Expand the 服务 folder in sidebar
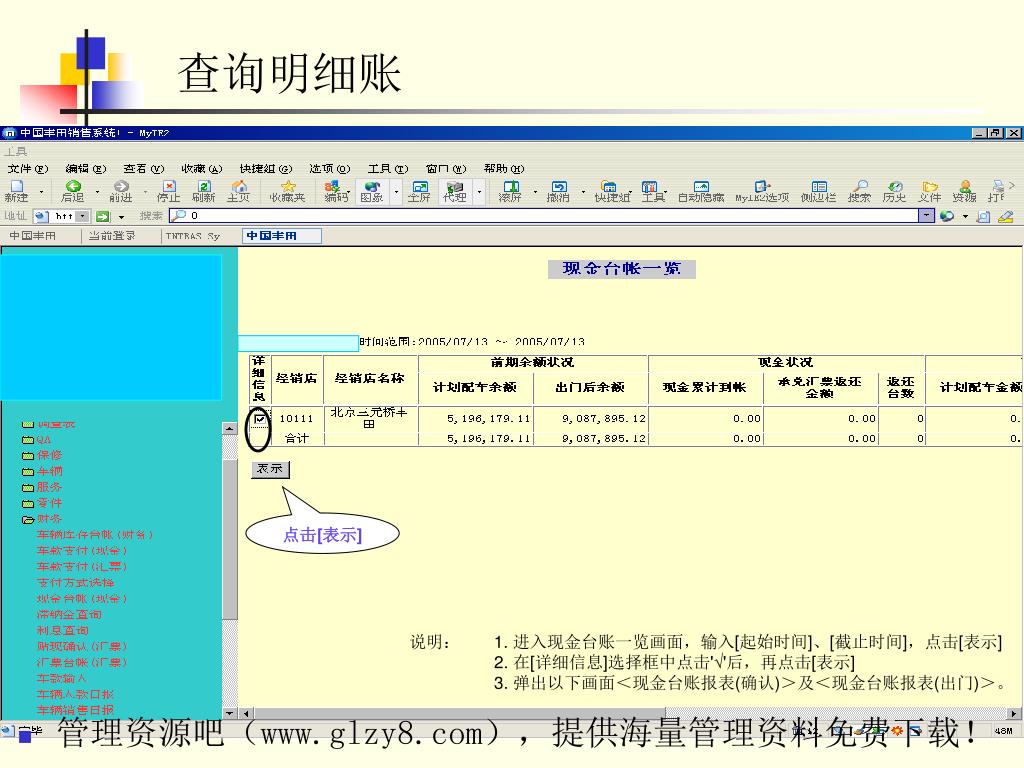This screenshot has height=768, width=1024. tap(28, 487)
